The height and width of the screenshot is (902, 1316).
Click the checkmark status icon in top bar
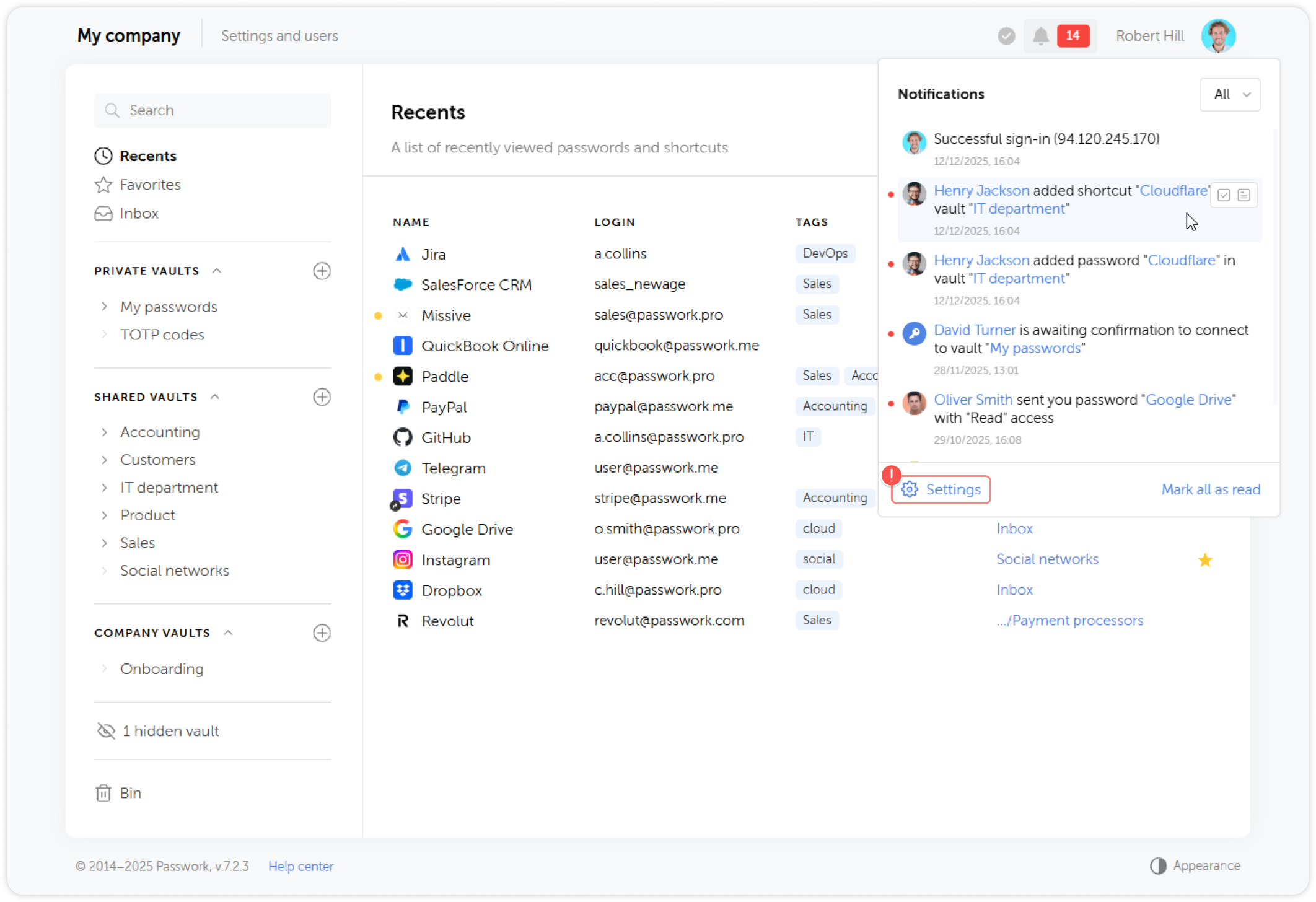coord(1006,35)
